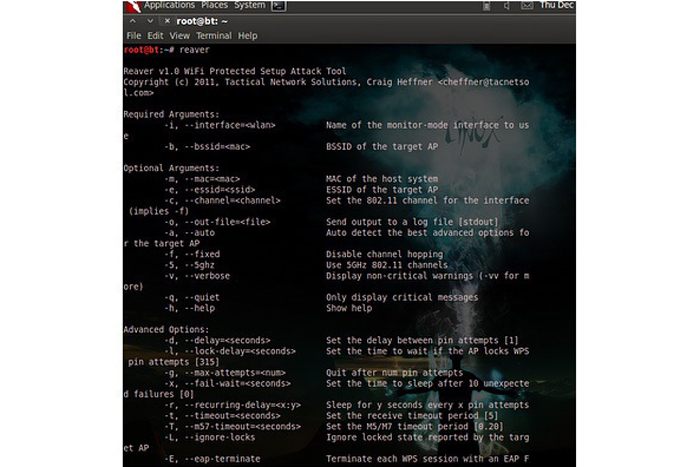Click '-E, --eap-terminate' option text
Viewport: 700px width, 467px height.
pos(212,459)
